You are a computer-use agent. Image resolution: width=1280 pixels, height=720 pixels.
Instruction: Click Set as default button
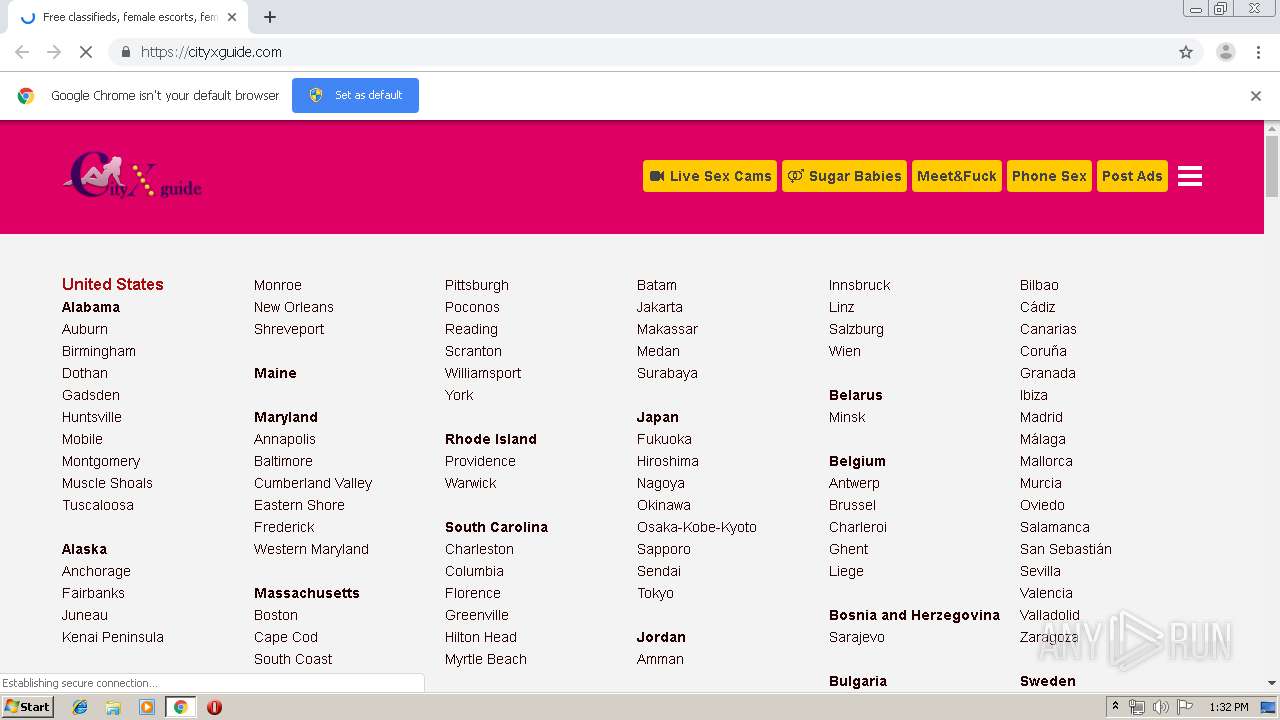point(355,95)
